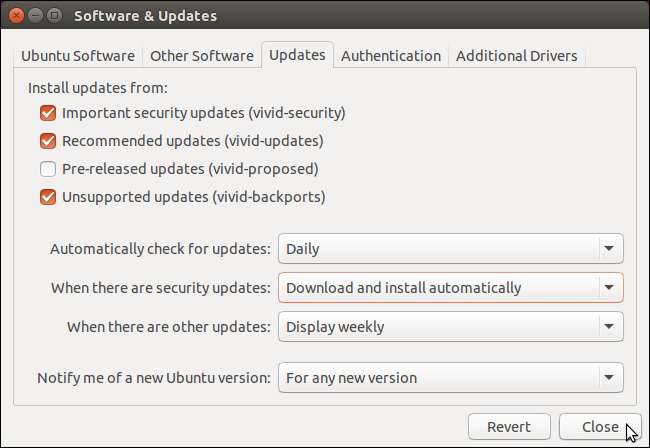650x448 pixels.
Task: Select the Additional Drivers tab
Action: click(516, 56)
